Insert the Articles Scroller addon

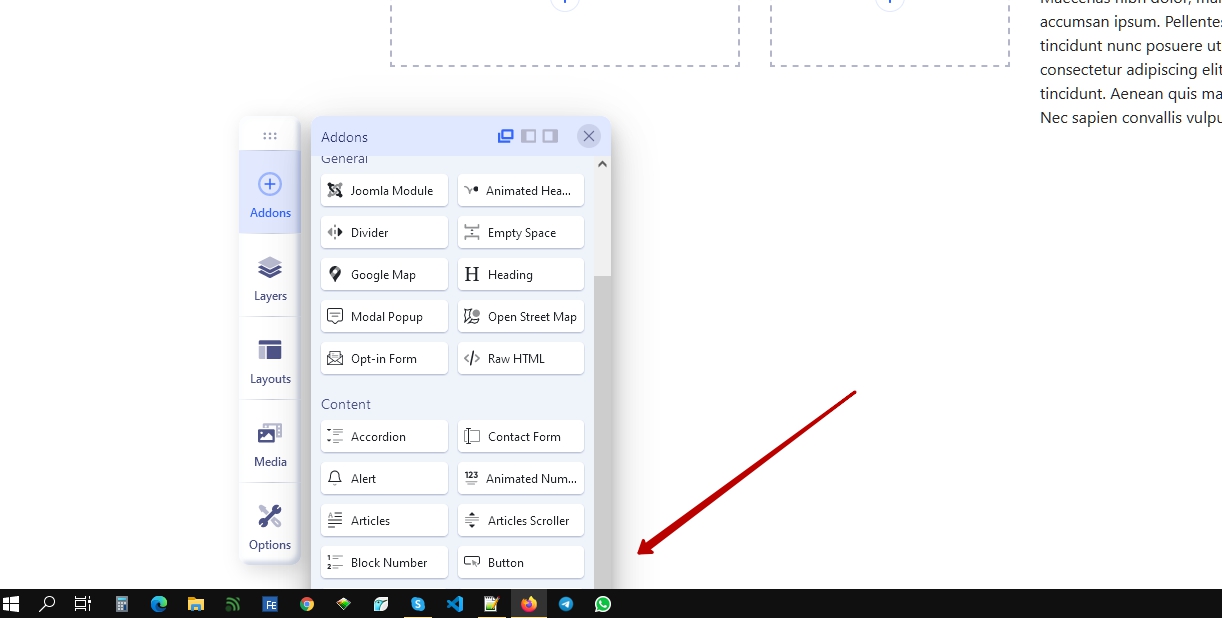(x=521, y=521)
